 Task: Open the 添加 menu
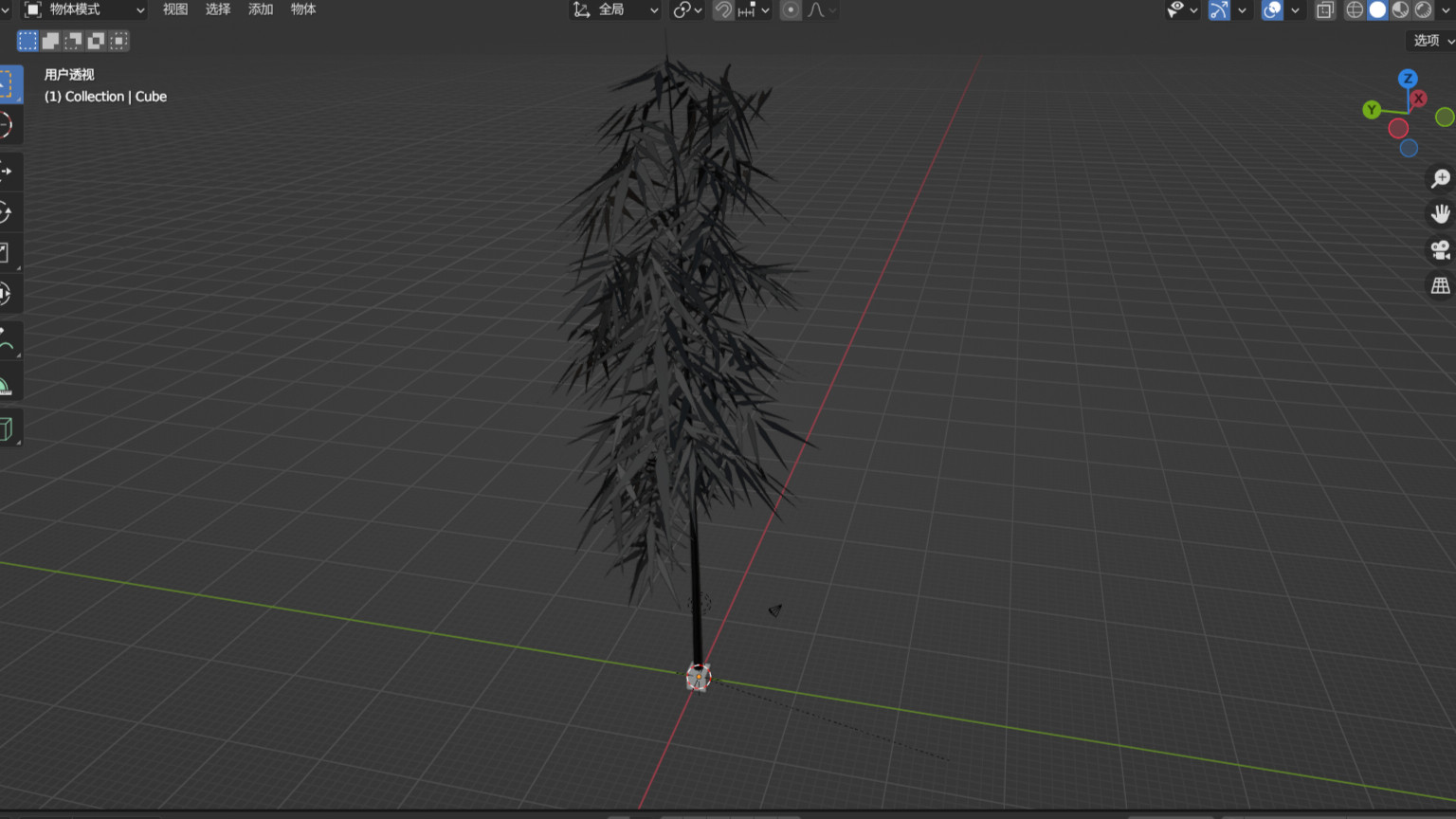[x=261, y=9]
